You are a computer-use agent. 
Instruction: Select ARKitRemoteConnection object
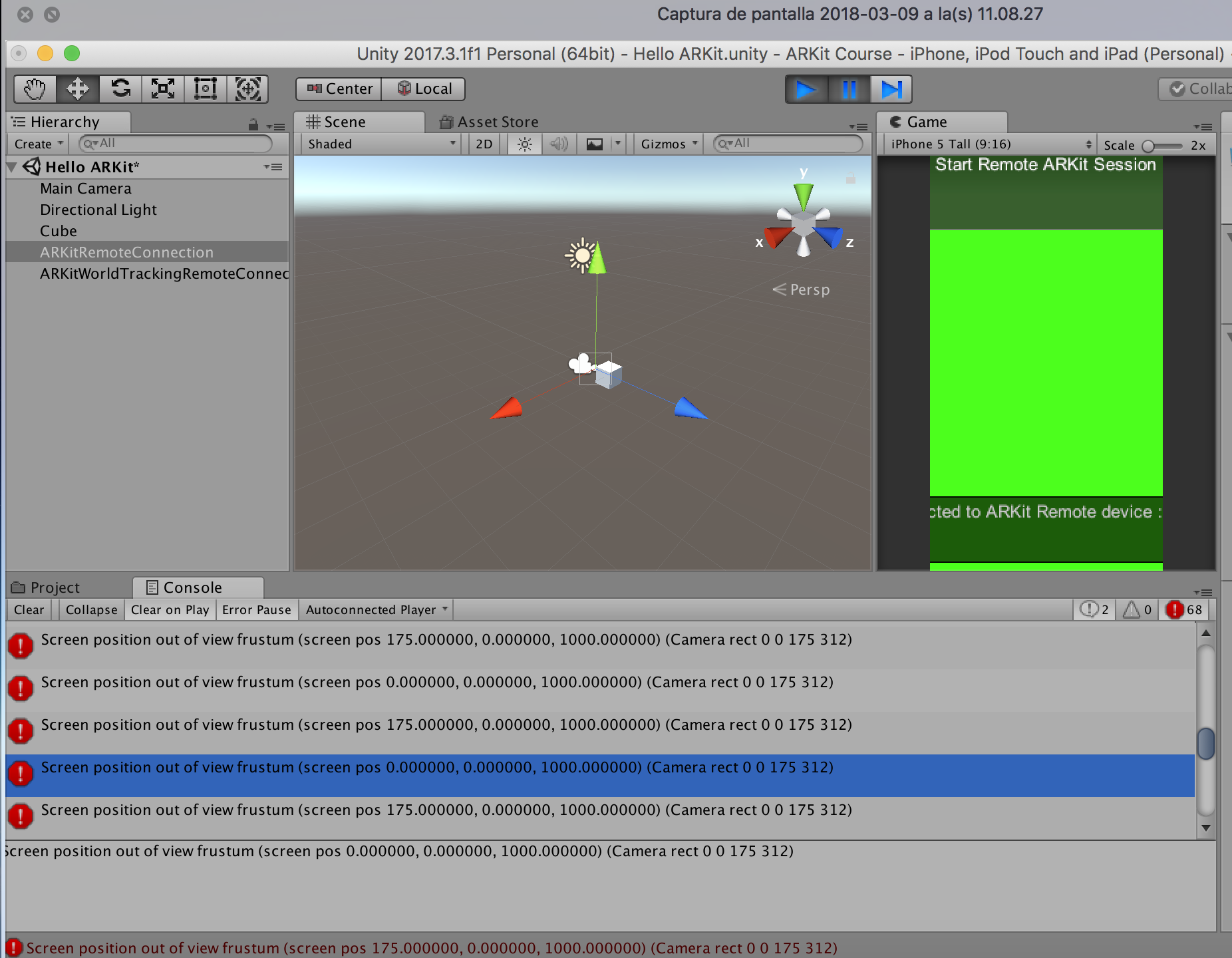pyautogui.click(x=147, y=253)
